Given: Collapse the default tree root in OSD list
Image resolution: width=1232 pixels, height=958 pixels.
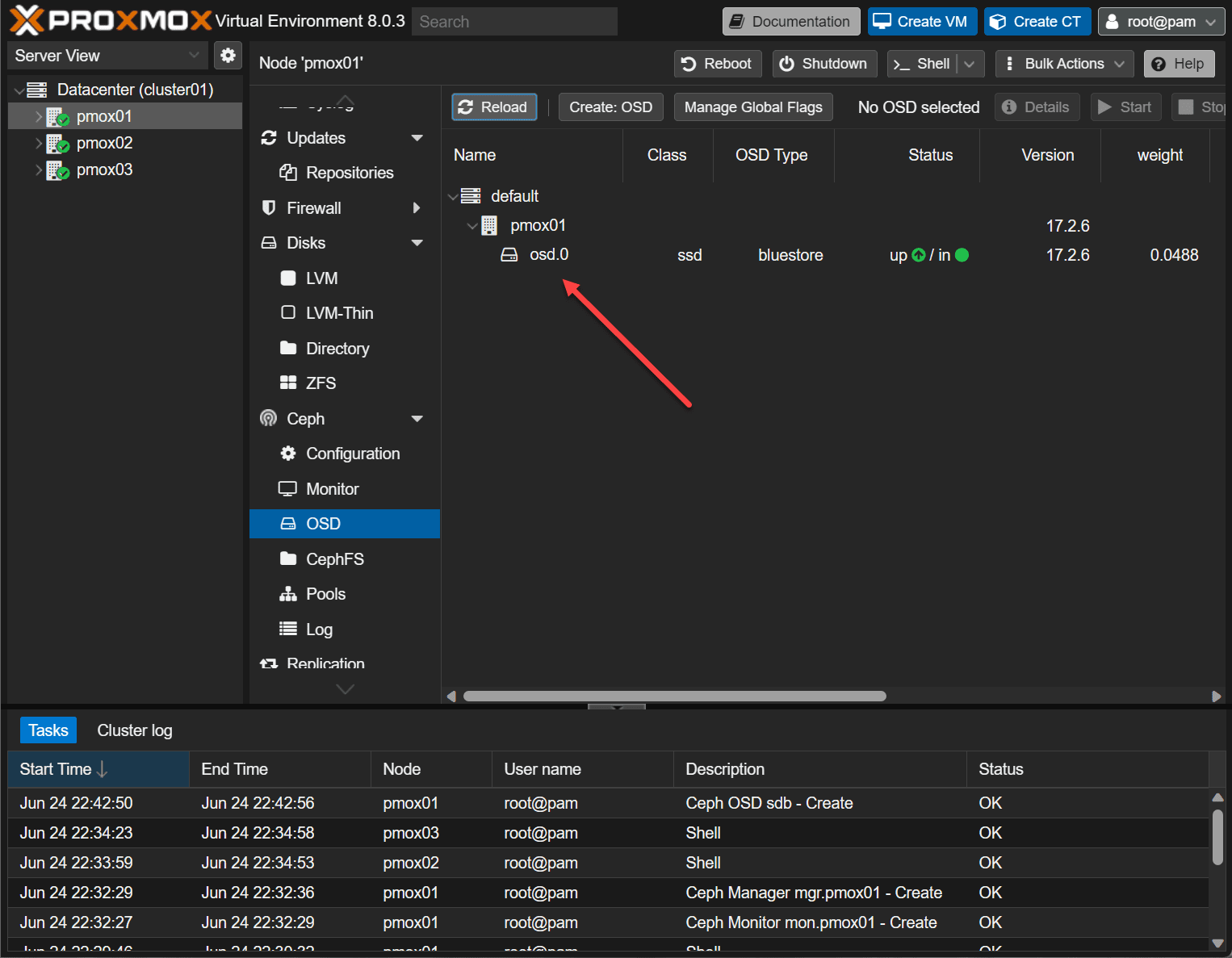Looking at the screenshot, I should click(x=453, y=197).
